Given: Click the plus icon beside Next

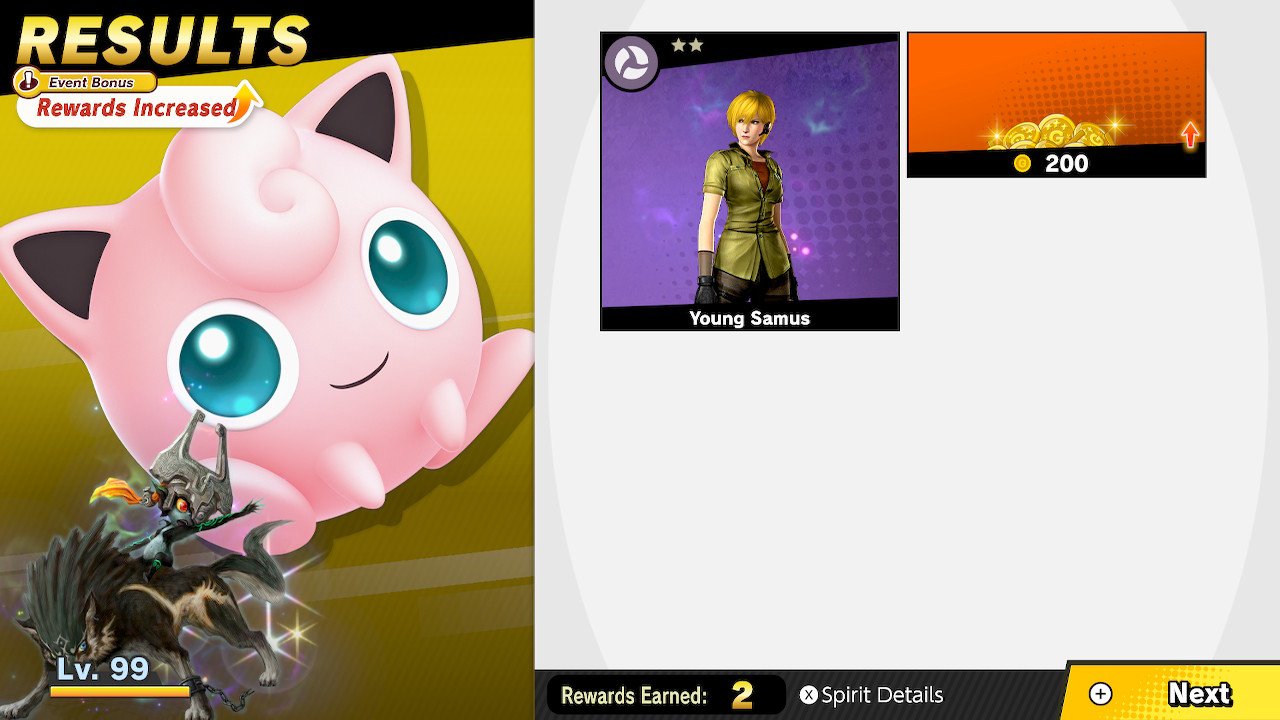Looking at the screenshot, I should (1100, 694).
